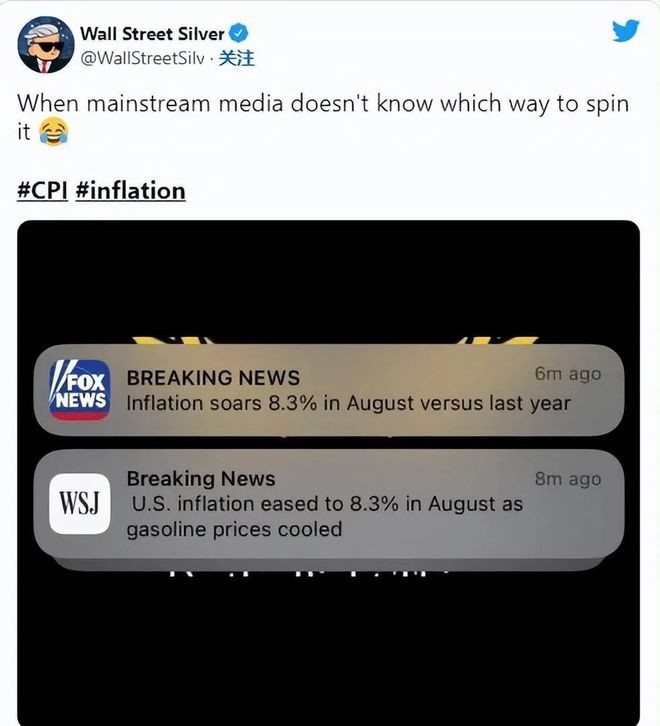Screen dimensions: 660x726
Task: Click the WSJ app icon
Action: [80, 503]
